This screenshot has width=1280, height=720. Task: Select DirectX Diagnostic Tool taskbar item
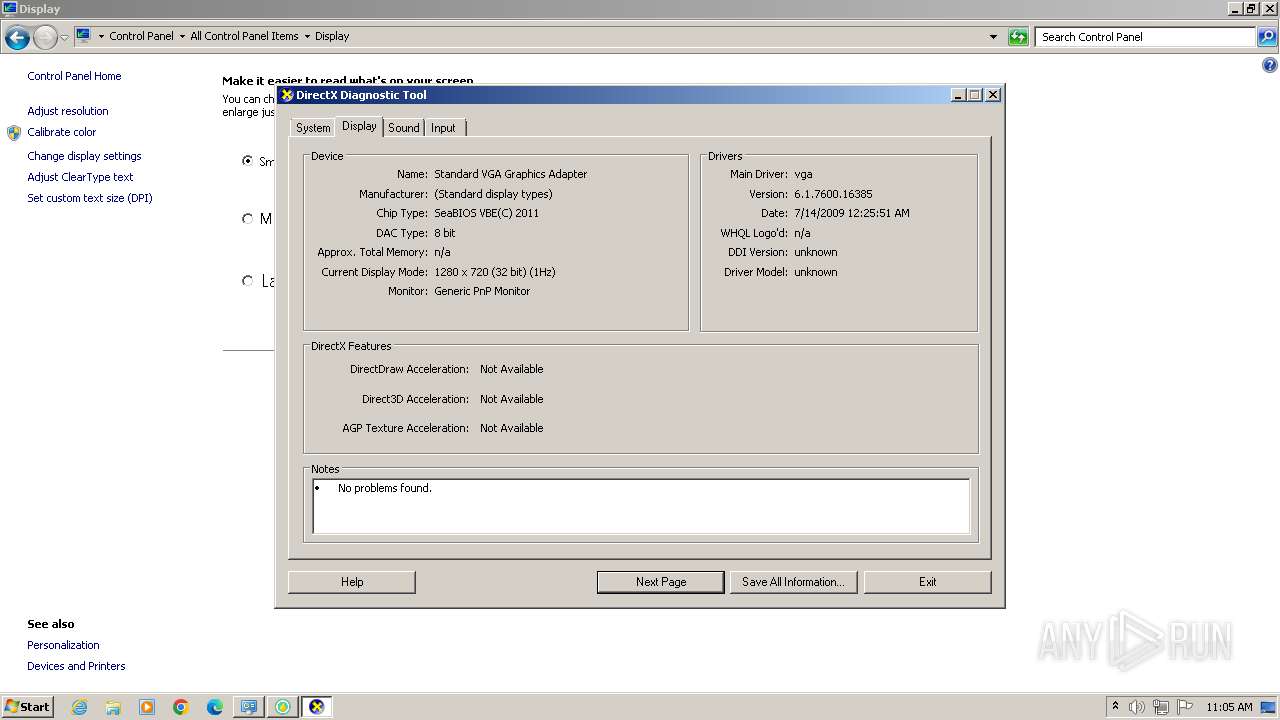(317, 707)
